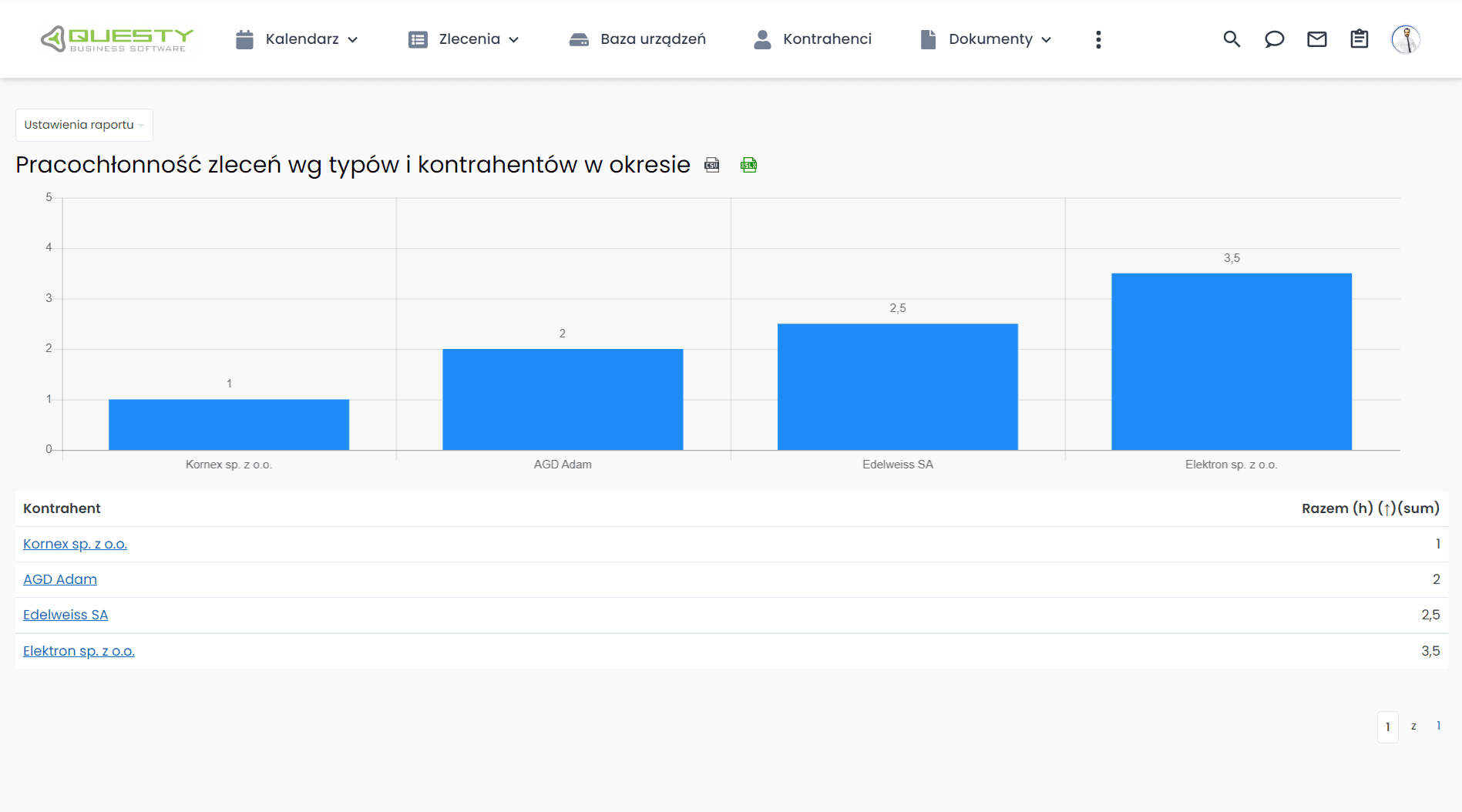The width and height of the screenshot is (1462, 812).
Task: Open the Zlecenia menu
Action: 469,39
